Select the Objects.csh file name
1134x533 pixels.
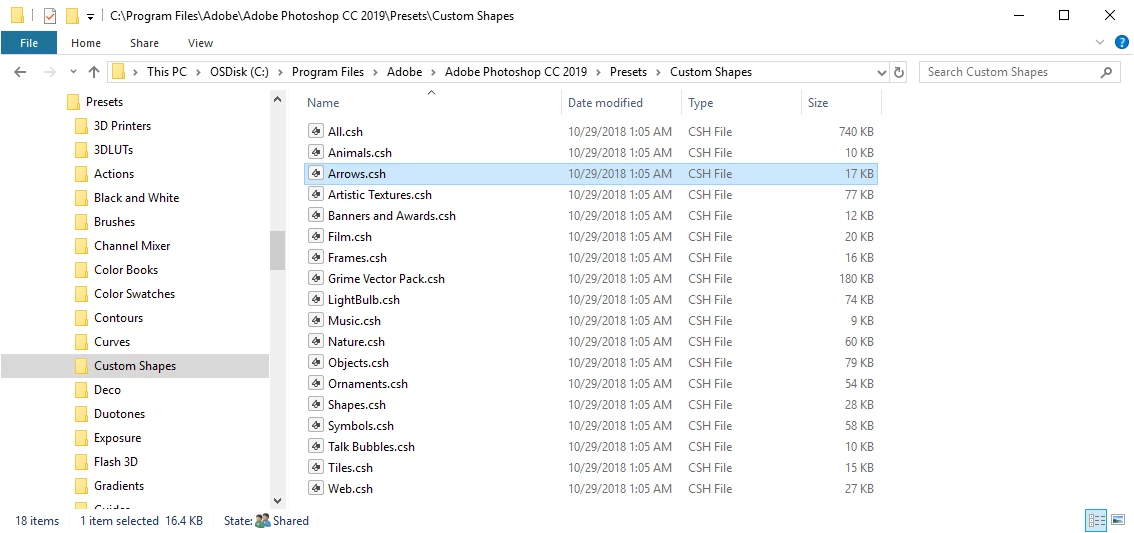(358, 362)
